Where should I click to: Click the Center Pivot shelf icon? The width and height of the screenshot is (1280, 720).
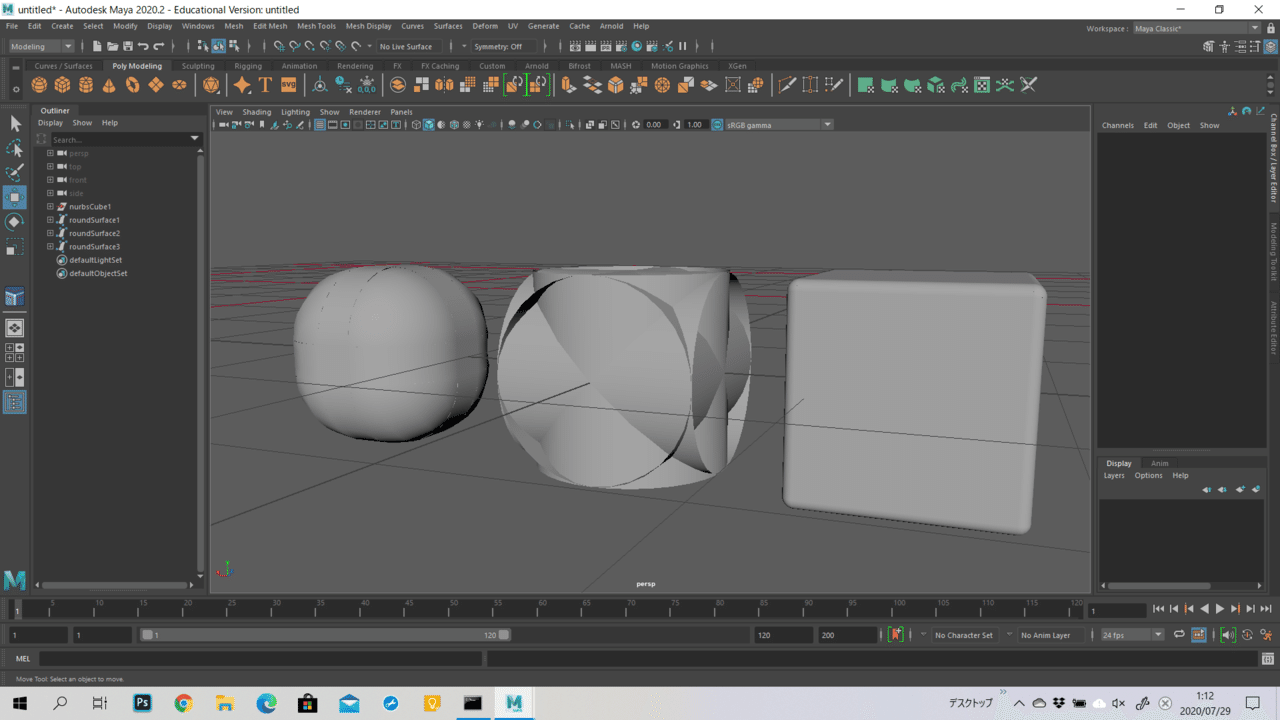320,85
